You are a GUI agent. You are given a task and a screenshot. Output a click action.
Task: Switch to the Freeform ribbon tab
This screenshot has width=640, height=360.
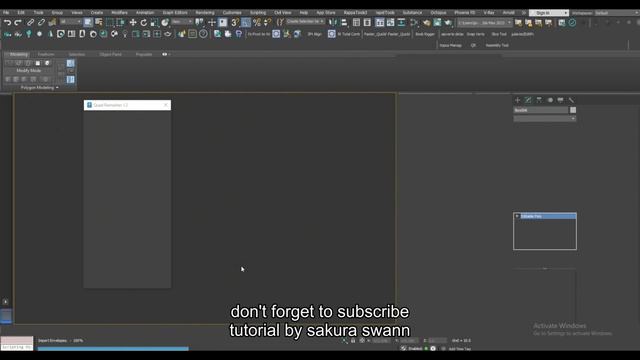point(46,54)
